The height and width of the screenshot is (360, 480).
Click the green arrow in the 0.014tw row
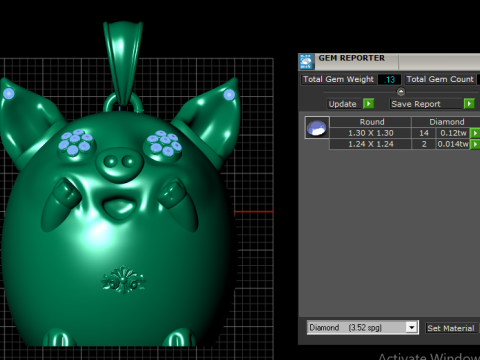[x=475, y=144]
